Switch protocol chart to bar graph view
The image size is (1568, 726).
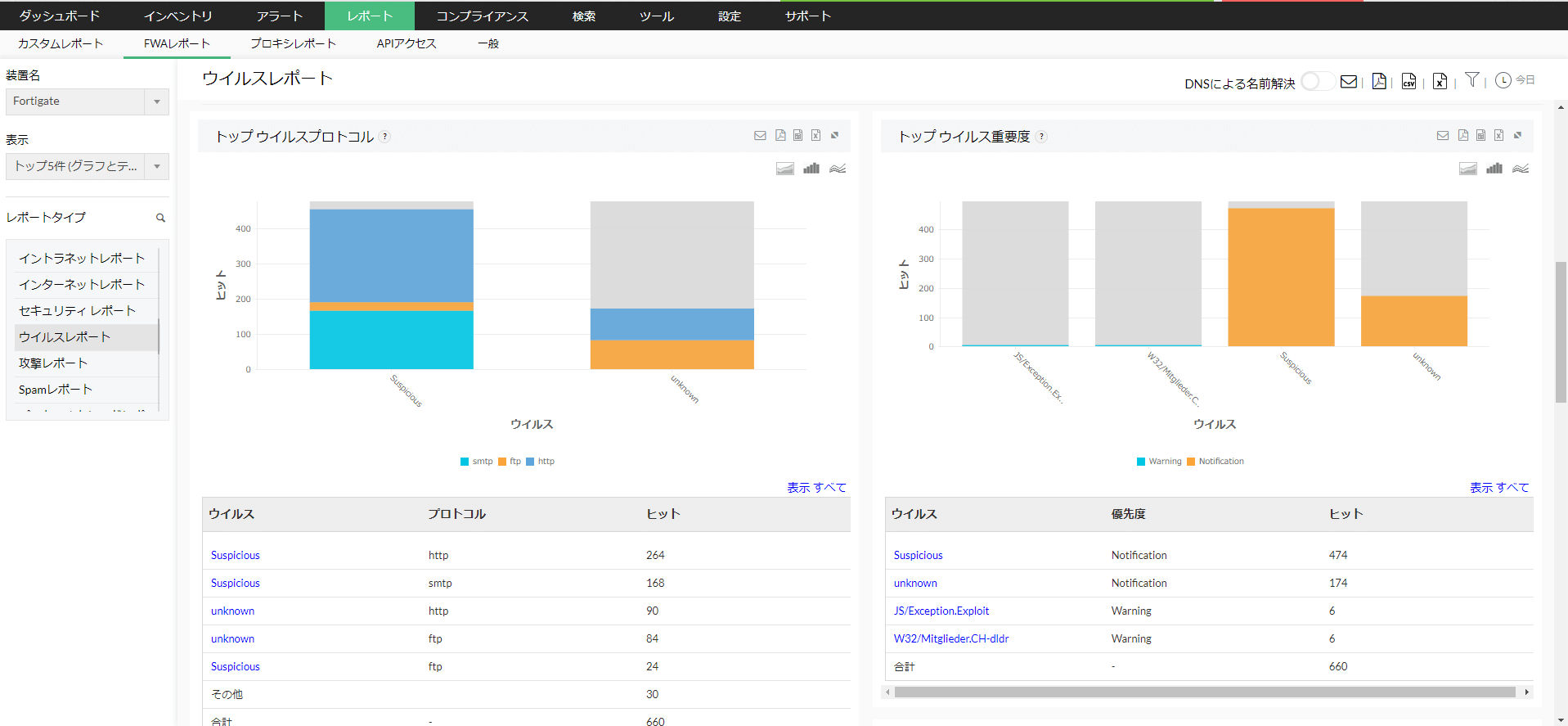pyautogui.click(x=811, y=169)
